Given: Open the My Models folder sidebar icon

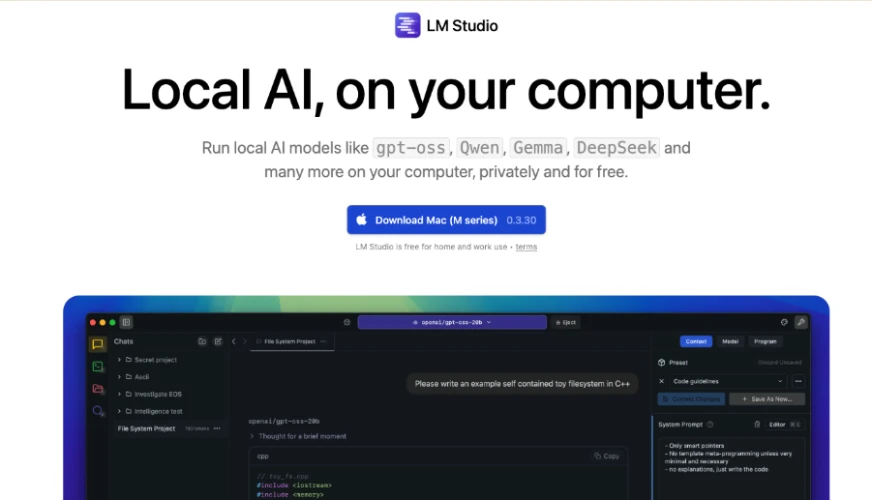Looking at the screenshot, I should click(97, 388).
